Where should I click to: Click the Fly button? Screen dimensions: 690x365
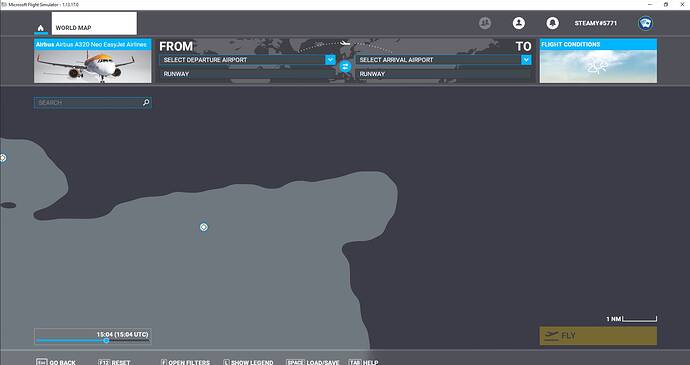[598, 336]
